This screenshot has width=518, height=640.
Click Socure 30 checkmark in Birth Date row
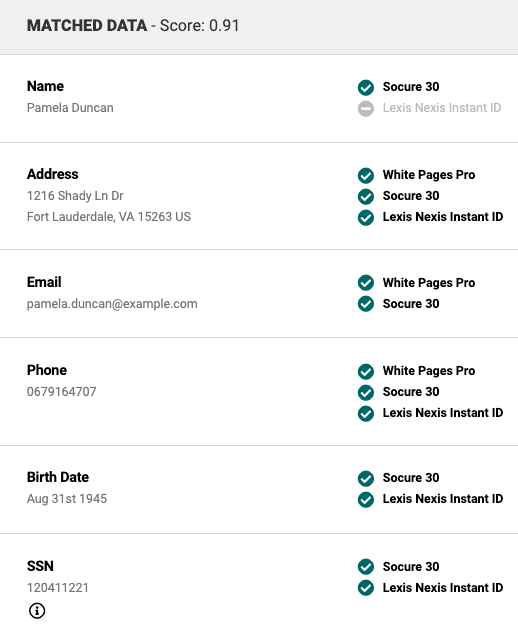[366, 478]
